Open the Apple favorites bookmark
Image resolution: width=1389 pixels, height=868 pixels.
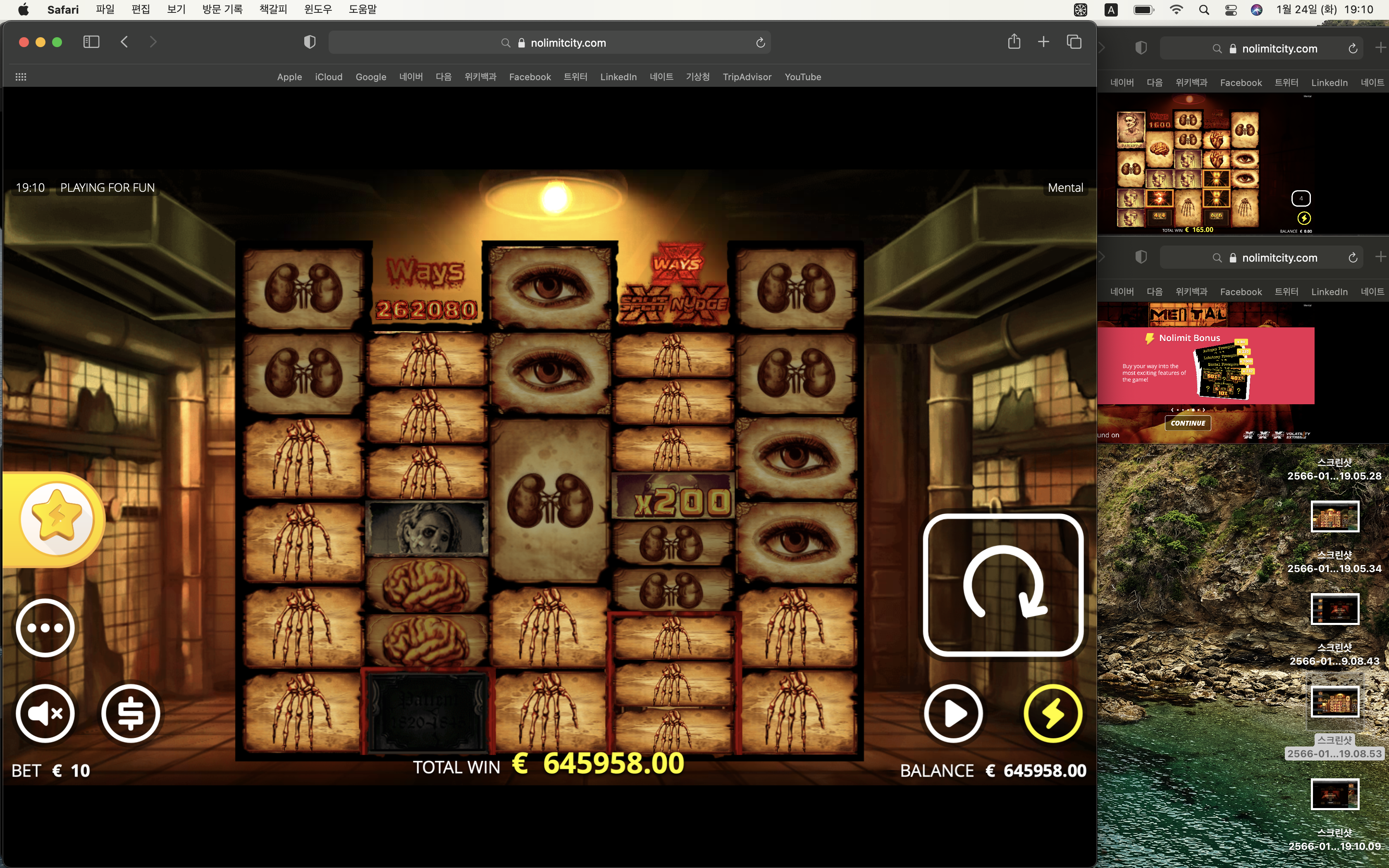289,77
